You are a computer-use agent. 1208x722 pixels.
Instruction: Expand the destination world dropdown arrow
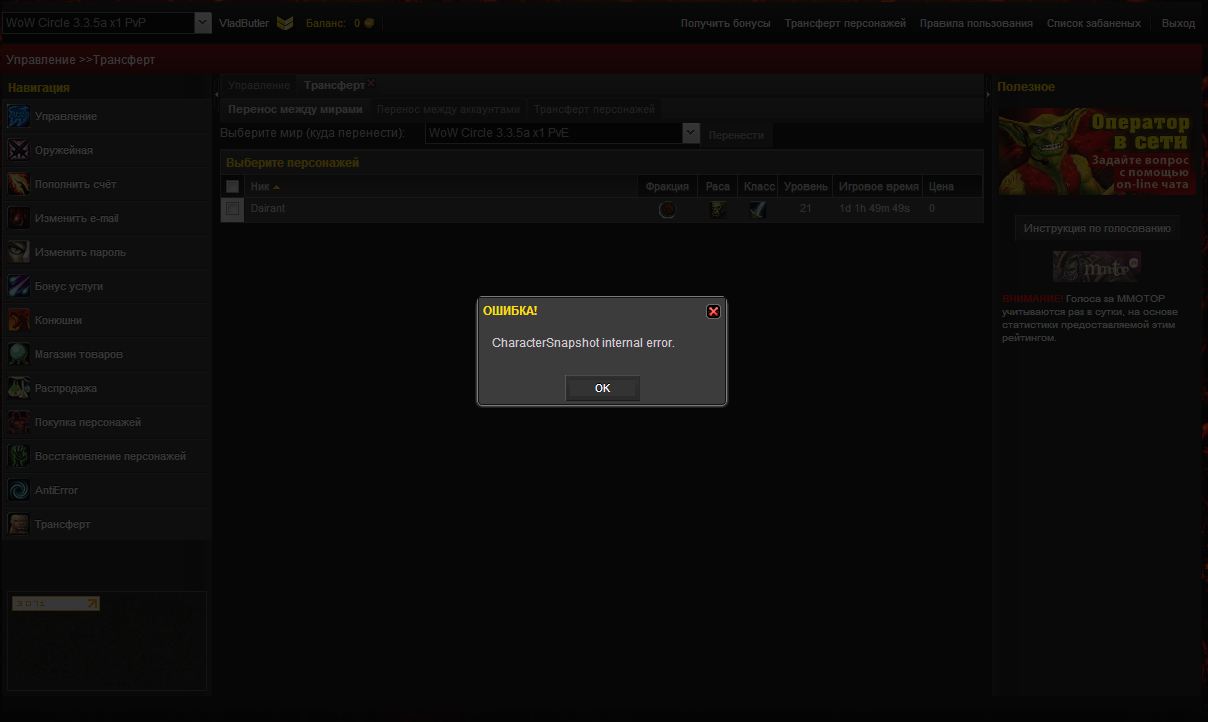click(690, 133)
